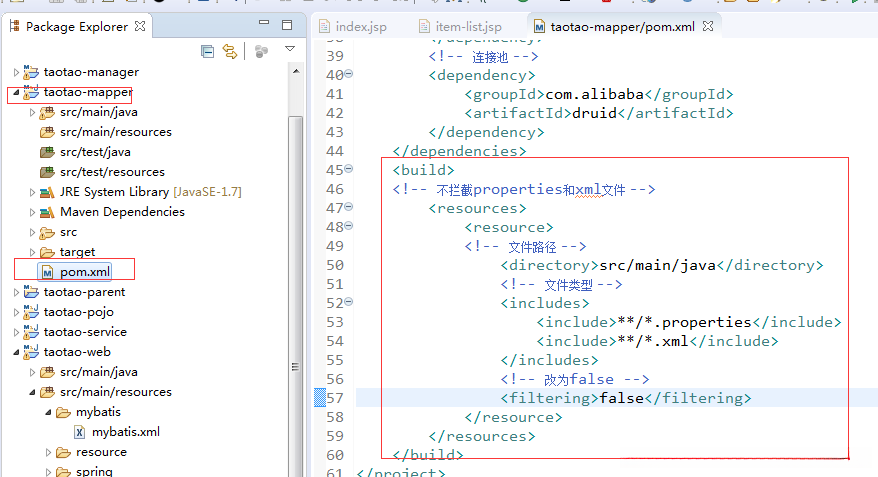This screenshot has height=477, width=878.
Task: Click the pom.xml Maven file icon
Action: pyautogui.click(x=48, y=272)
